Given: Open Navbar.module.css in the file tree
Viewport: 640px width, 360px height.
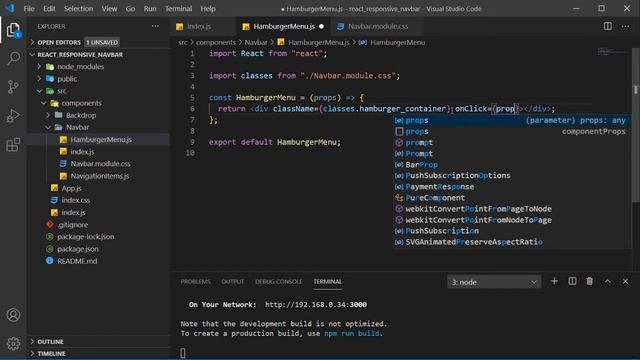Looking at the screenshot, I should [x=98, y=164].
